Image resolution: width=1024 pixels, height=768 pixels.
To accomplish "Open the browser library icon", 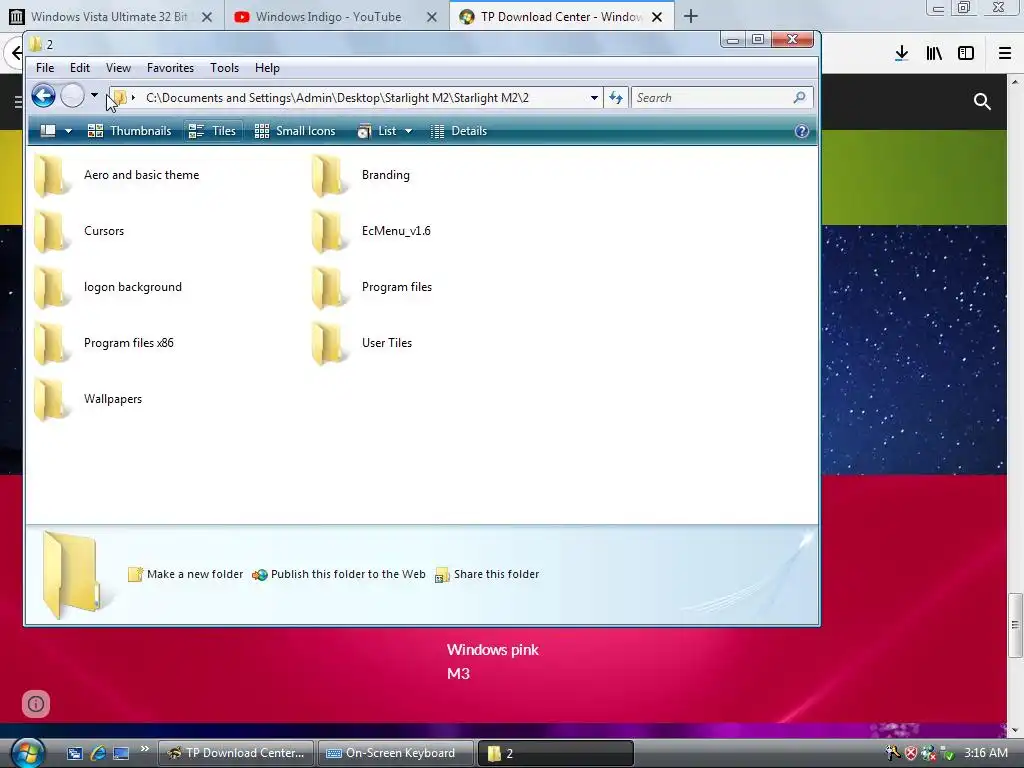I will tap(934, 53).
